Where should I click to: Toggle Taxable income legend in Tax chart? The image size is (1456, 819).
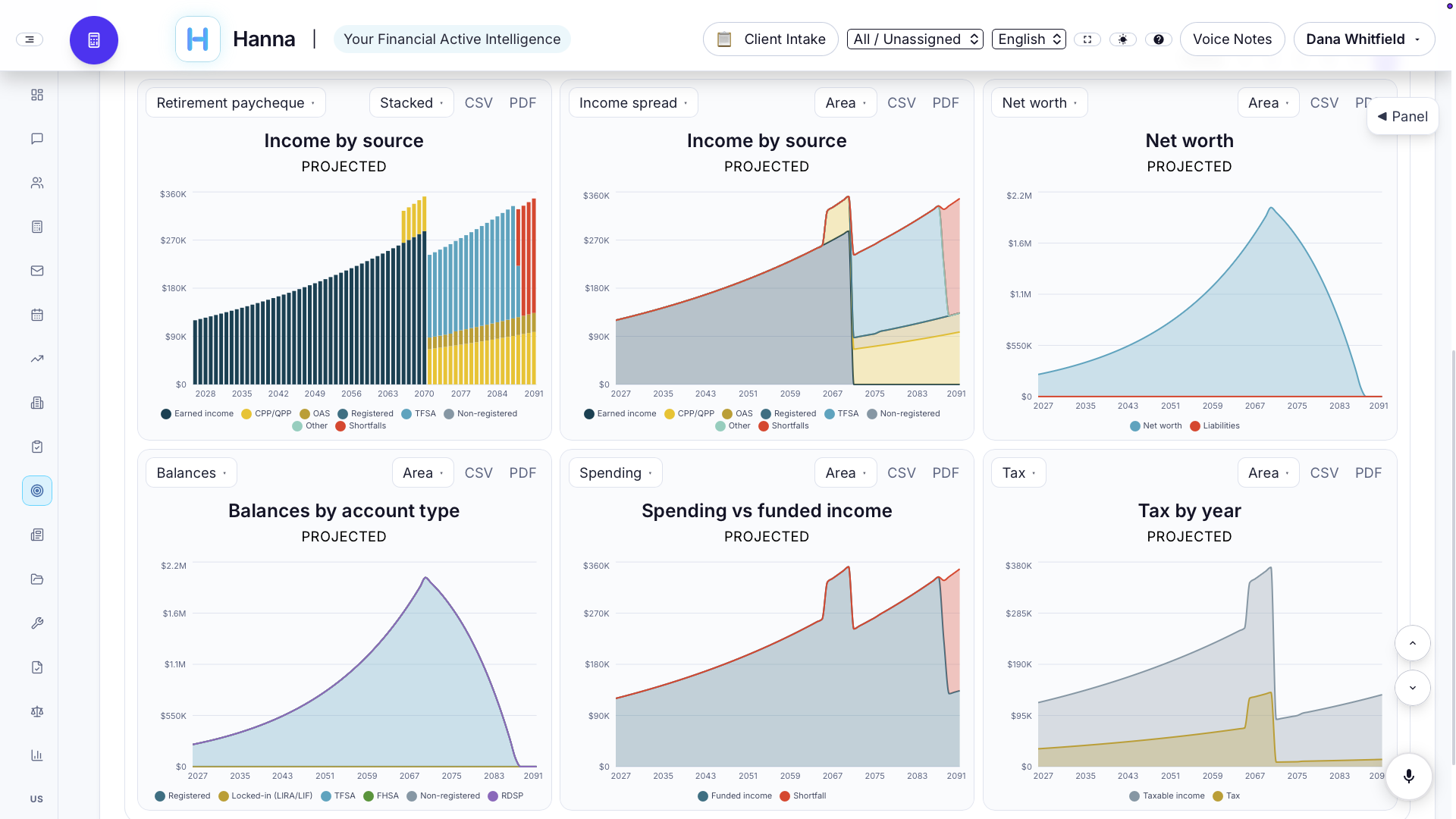coord(1167,795)
